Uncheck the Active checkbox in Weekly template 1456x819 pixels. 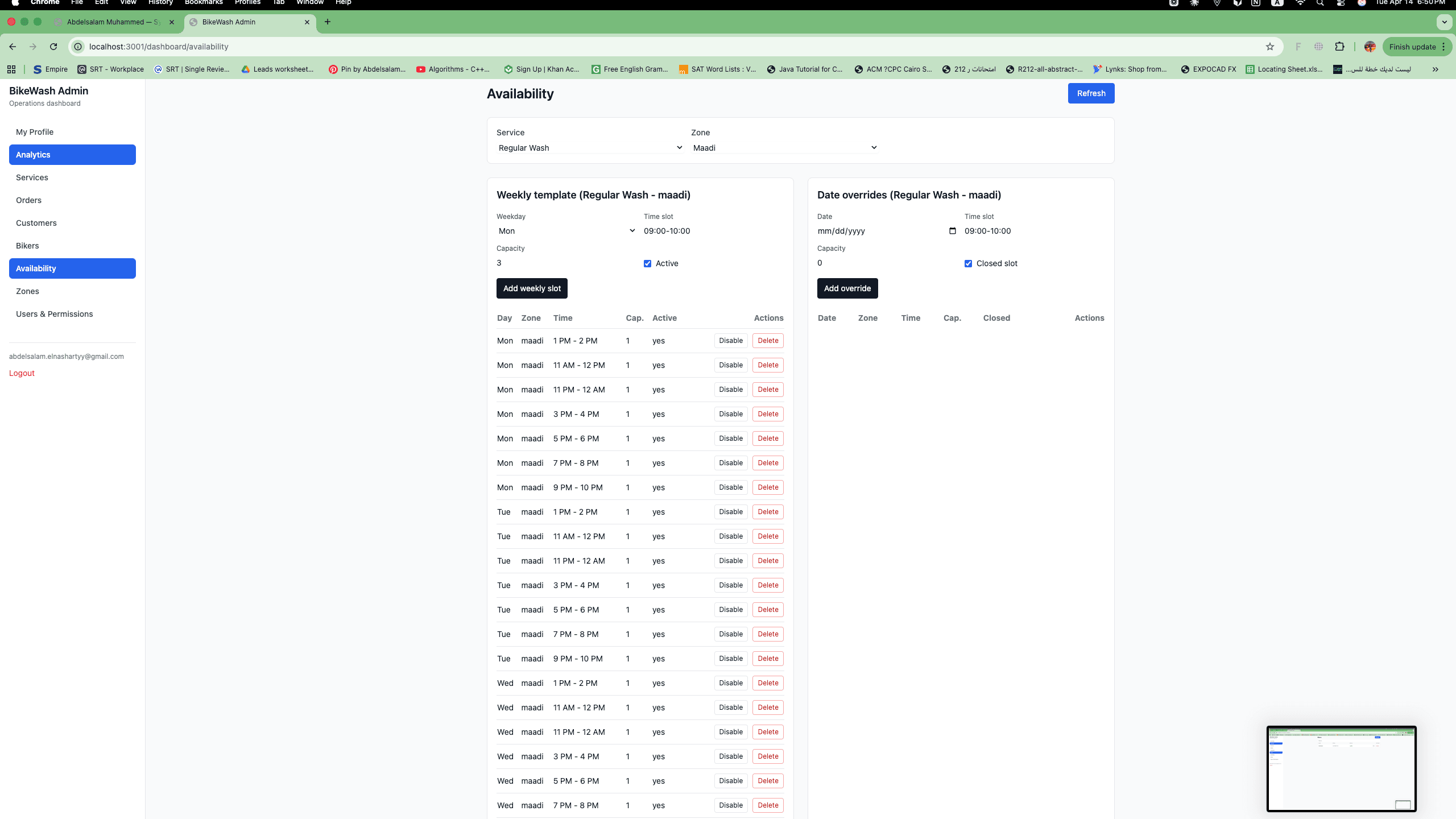coord(647,263)
